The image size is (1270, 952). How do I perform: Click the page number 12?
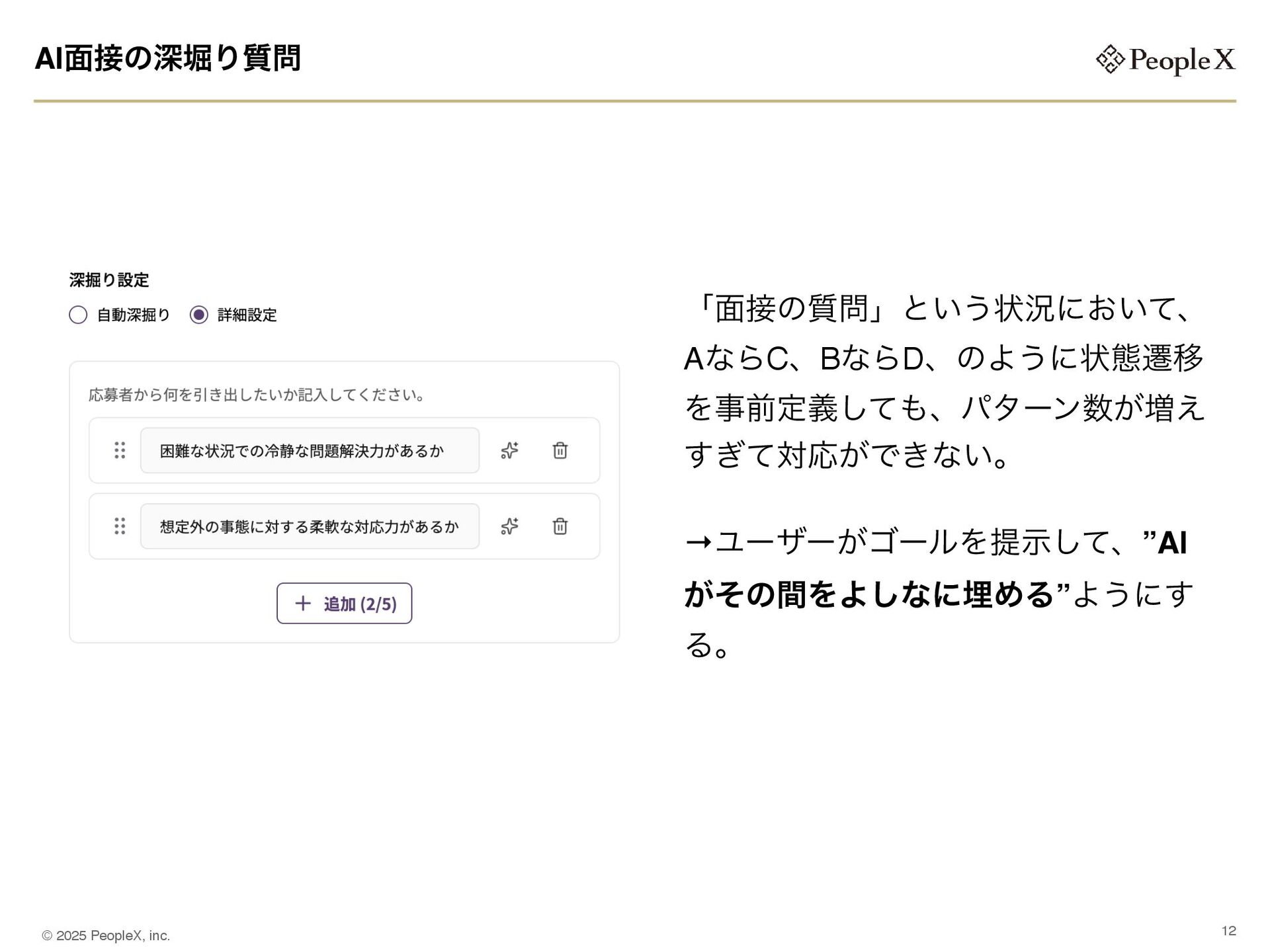pos(1228,931)
